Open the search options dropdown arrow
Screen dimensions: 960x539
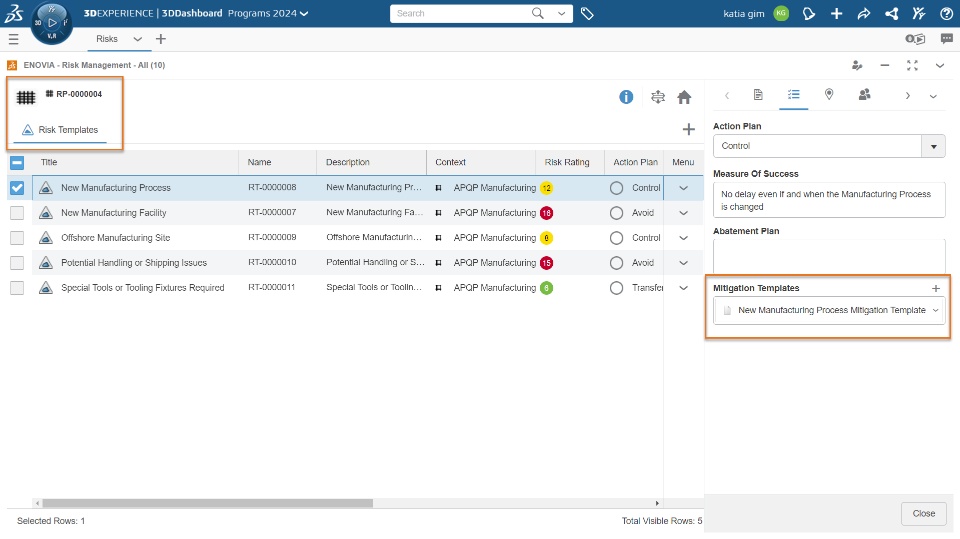point(561,13)
